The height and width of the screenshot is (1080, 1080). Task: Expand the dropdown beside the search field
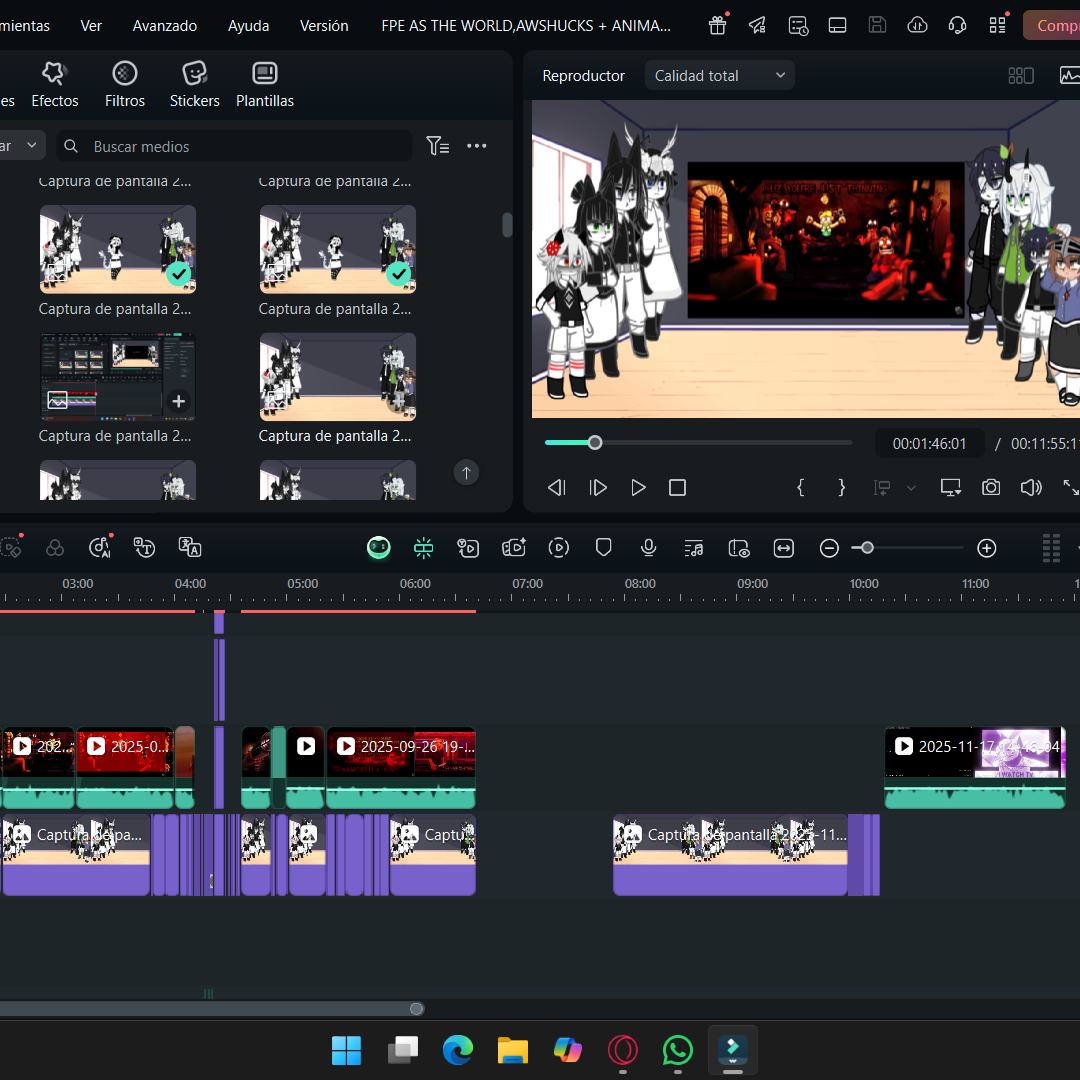(x=23, y=145)
